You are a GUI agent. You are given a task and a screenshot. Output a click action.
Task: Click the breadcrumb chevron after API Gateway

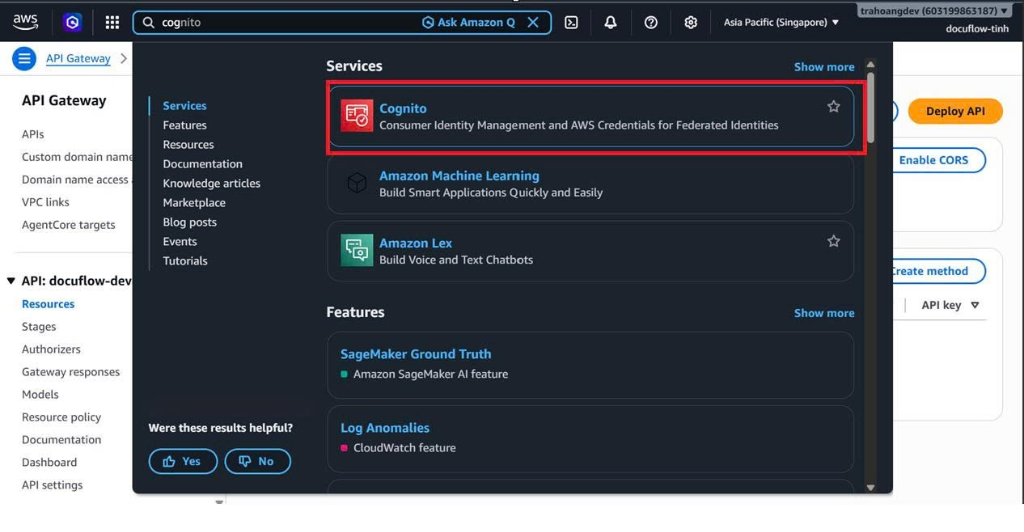click(x=123, y=58)
